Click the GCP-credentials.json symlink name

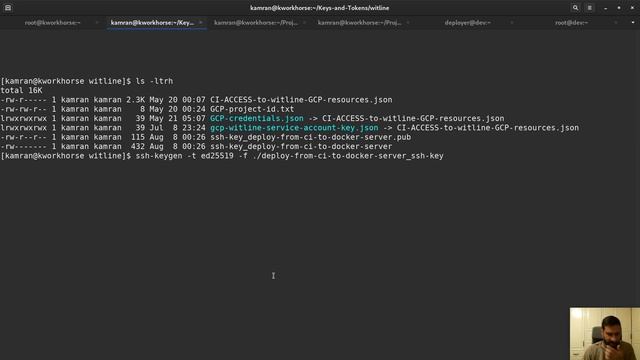[x=257, y=118]
